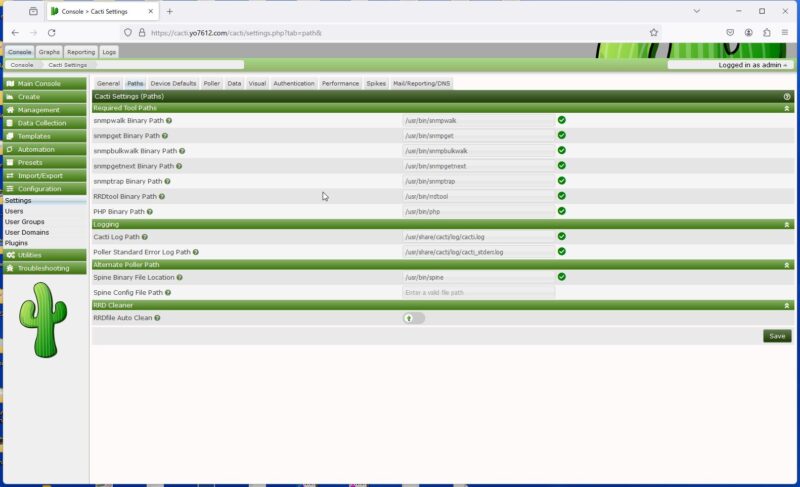Open Troubleshooting sidebar menu
Screen dimensions: 800x487
click(45, 268)
